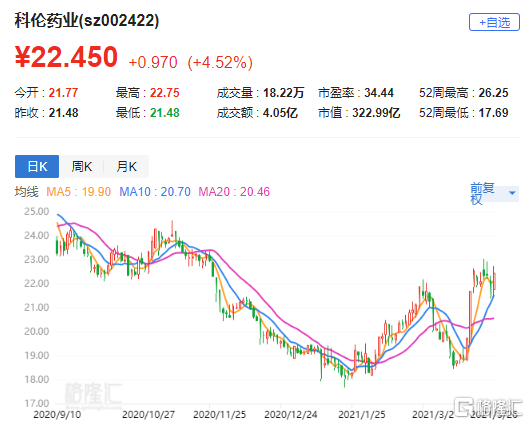Click the 2021/1/25 date axis label
The height and width of the screenshot is (424, 529).
(x=362, y=414)
